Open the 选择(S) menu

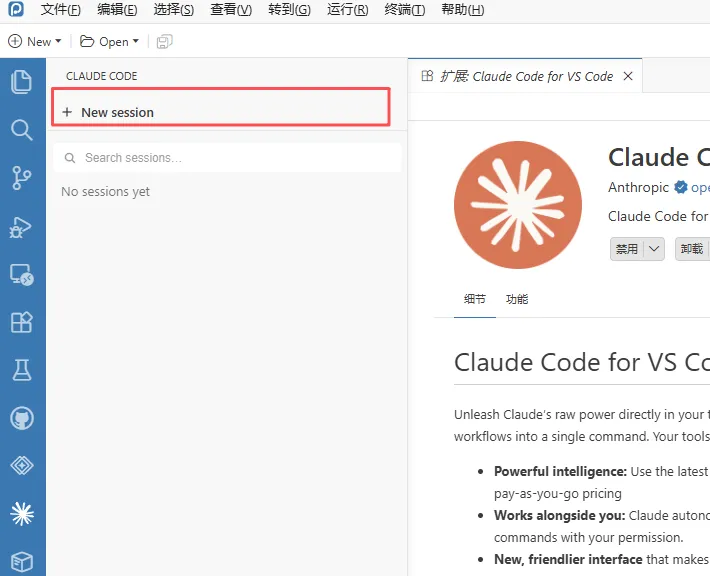[174, 10]
